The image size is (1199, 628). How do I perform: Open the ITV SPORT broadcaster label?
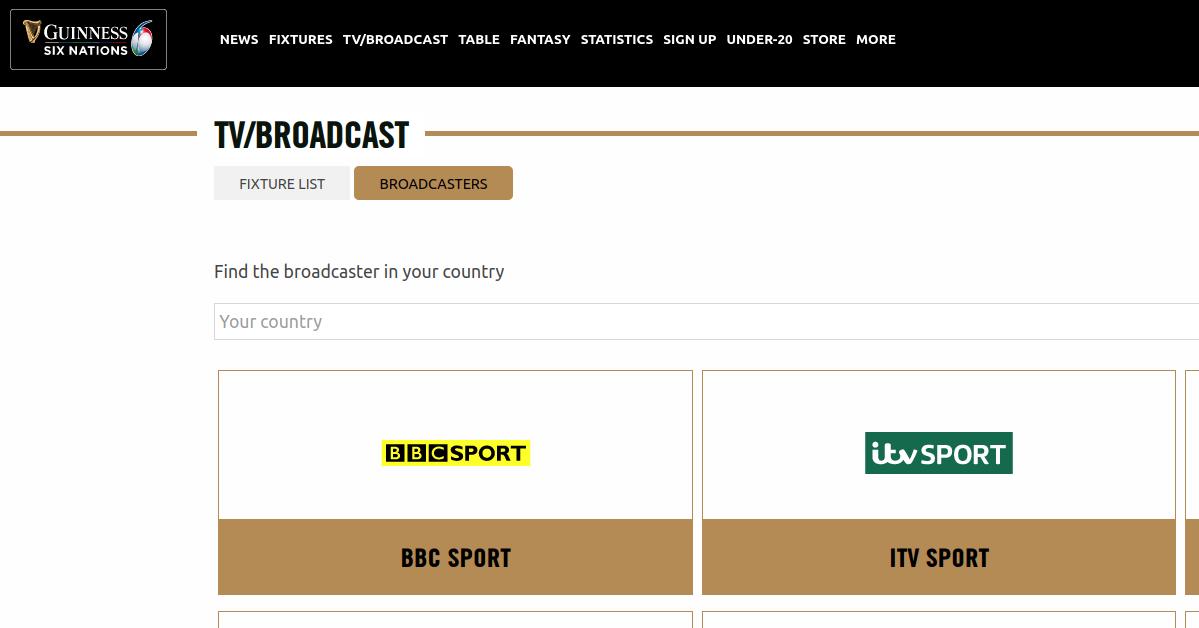point(939,558)
